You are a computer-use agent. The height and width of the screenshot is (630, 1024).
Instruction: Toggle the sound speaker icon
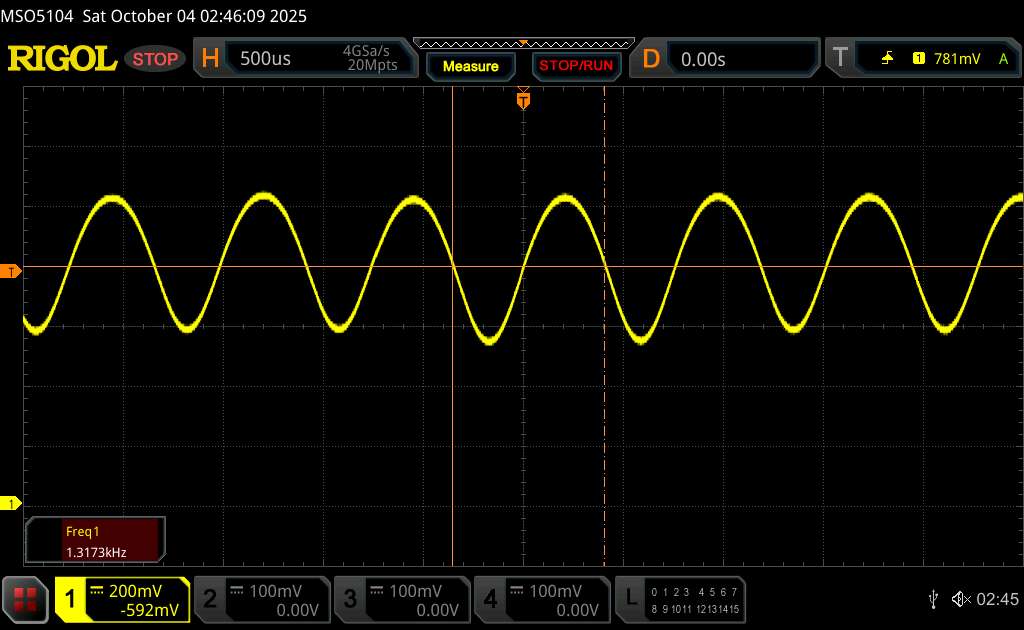pyautogui.click(x=960, y=599)
